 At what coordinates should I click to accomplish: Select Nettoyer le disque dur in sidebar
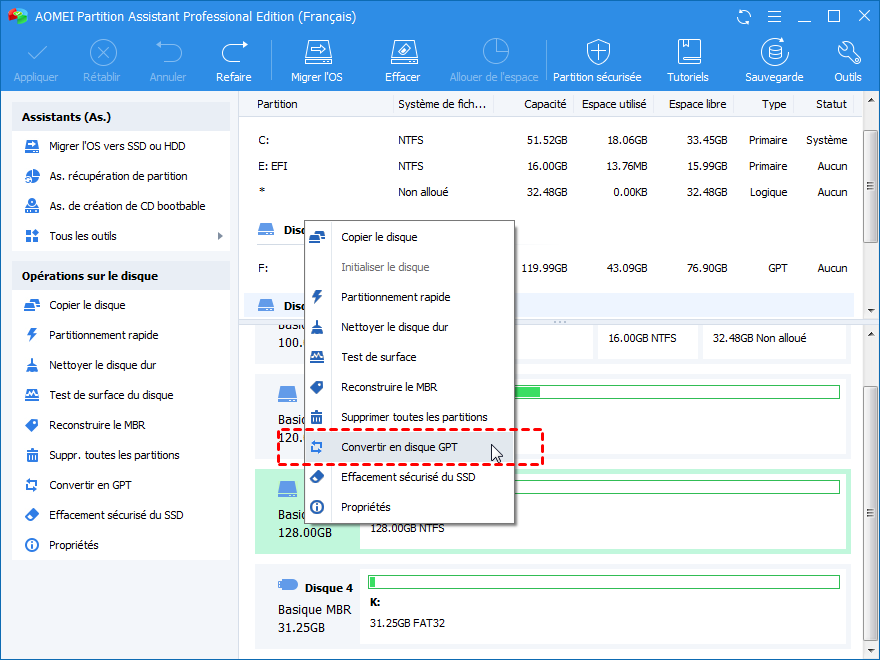102,365
